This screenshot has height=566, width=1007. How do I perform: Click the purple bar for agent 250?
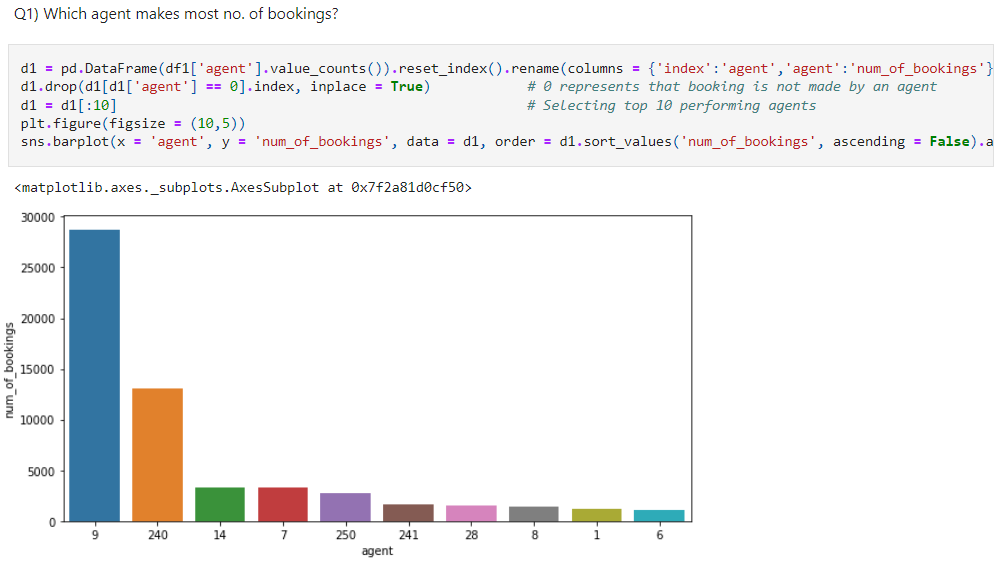click(x=345, y=507)
